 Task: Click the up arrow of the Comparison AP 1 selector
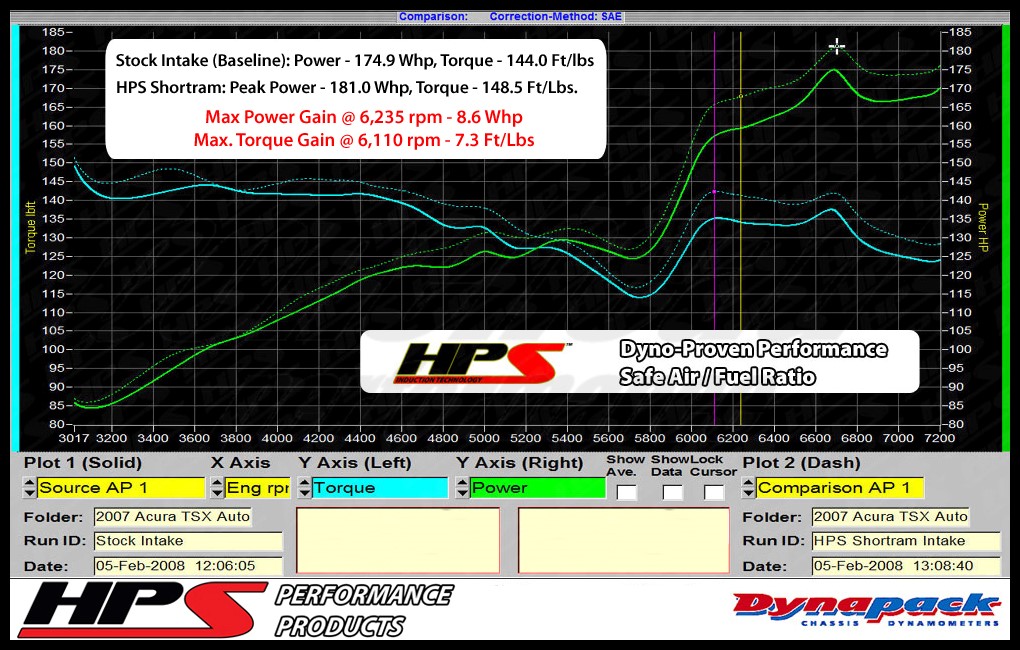click(x=748, y=483)
